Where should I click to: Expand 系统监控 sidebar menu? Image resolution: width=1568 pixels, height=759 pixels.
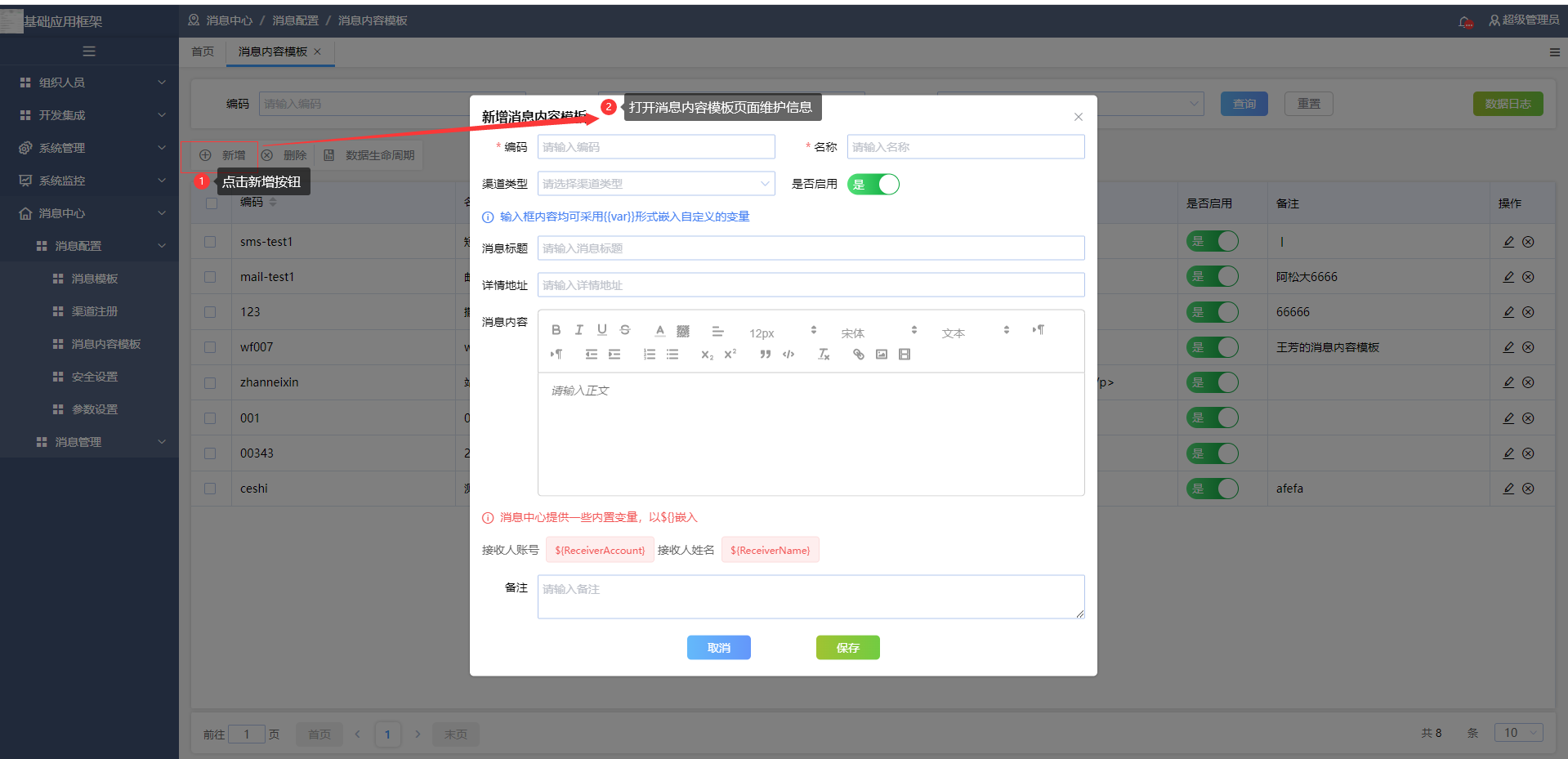pos(90,181)
